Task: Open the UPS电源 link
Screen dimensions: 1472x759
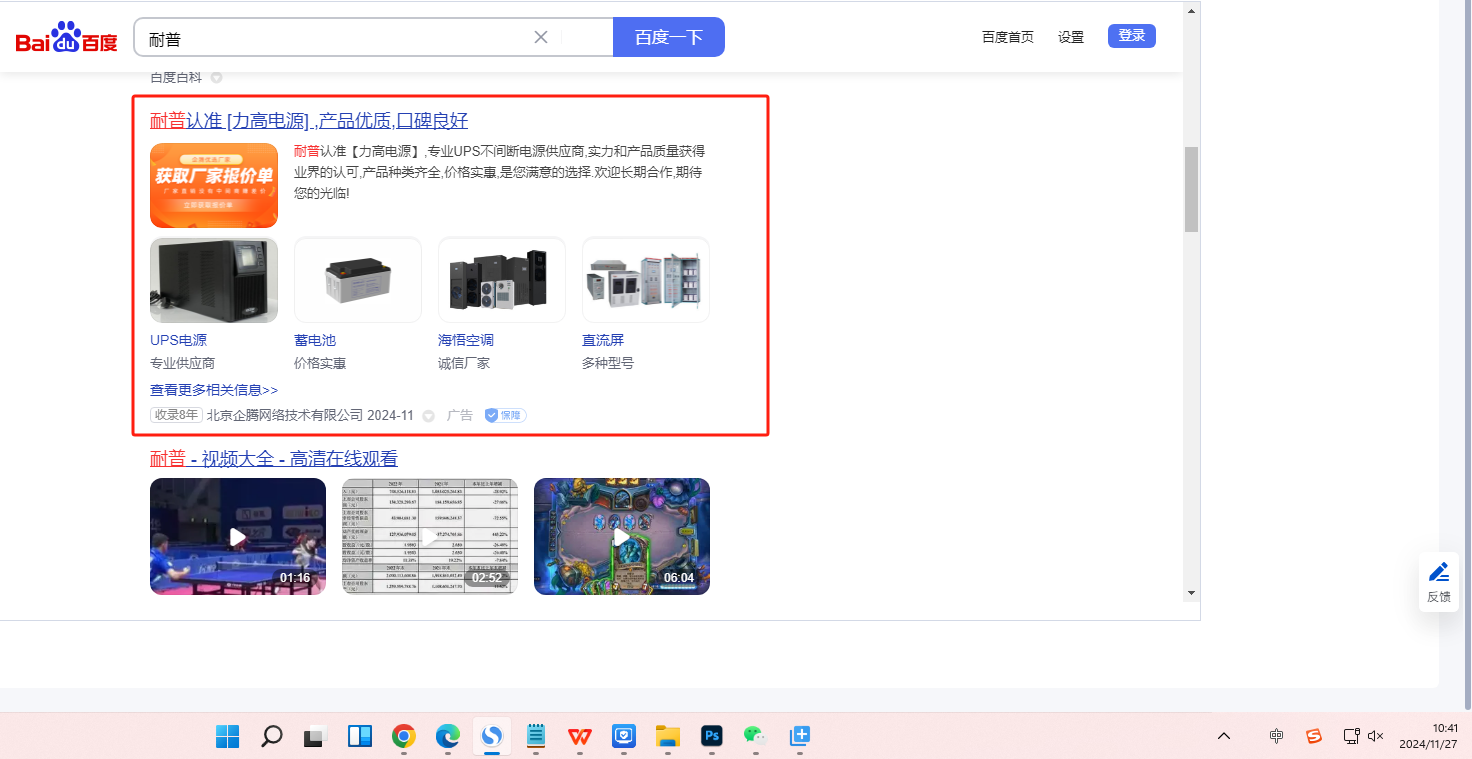Action: click(x=178, y=340)
